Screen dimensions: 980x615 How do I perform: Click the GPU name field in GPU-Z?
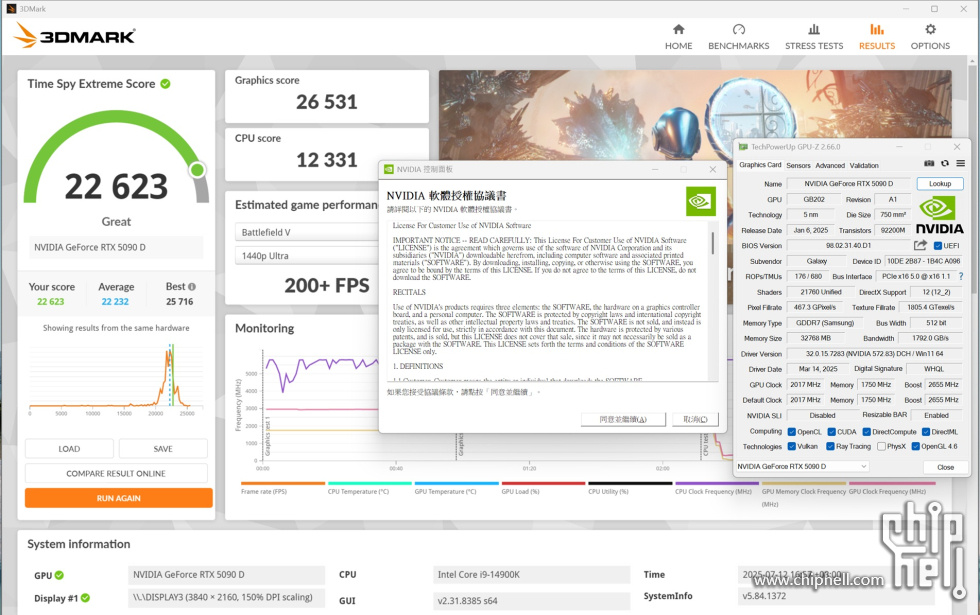849,184
